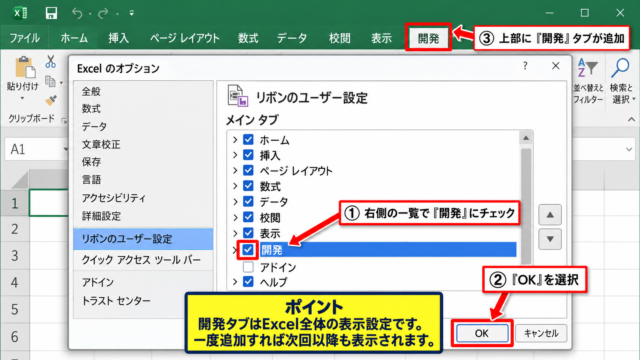Click the 貼り付け paste icon

(24, 68)
